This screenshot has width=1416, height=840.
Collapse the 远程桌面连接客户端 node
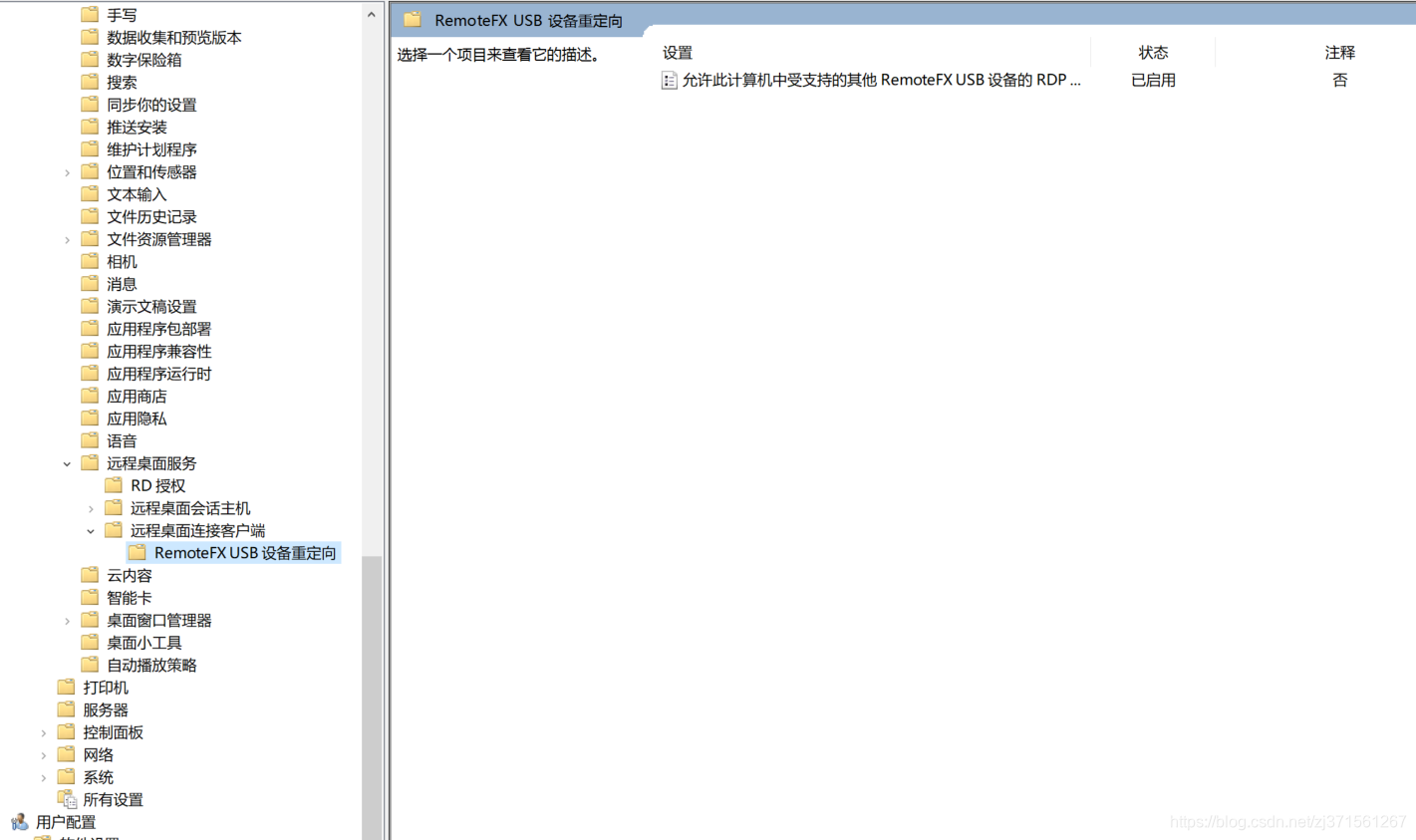pyautogui.click(x=91, y=531)
